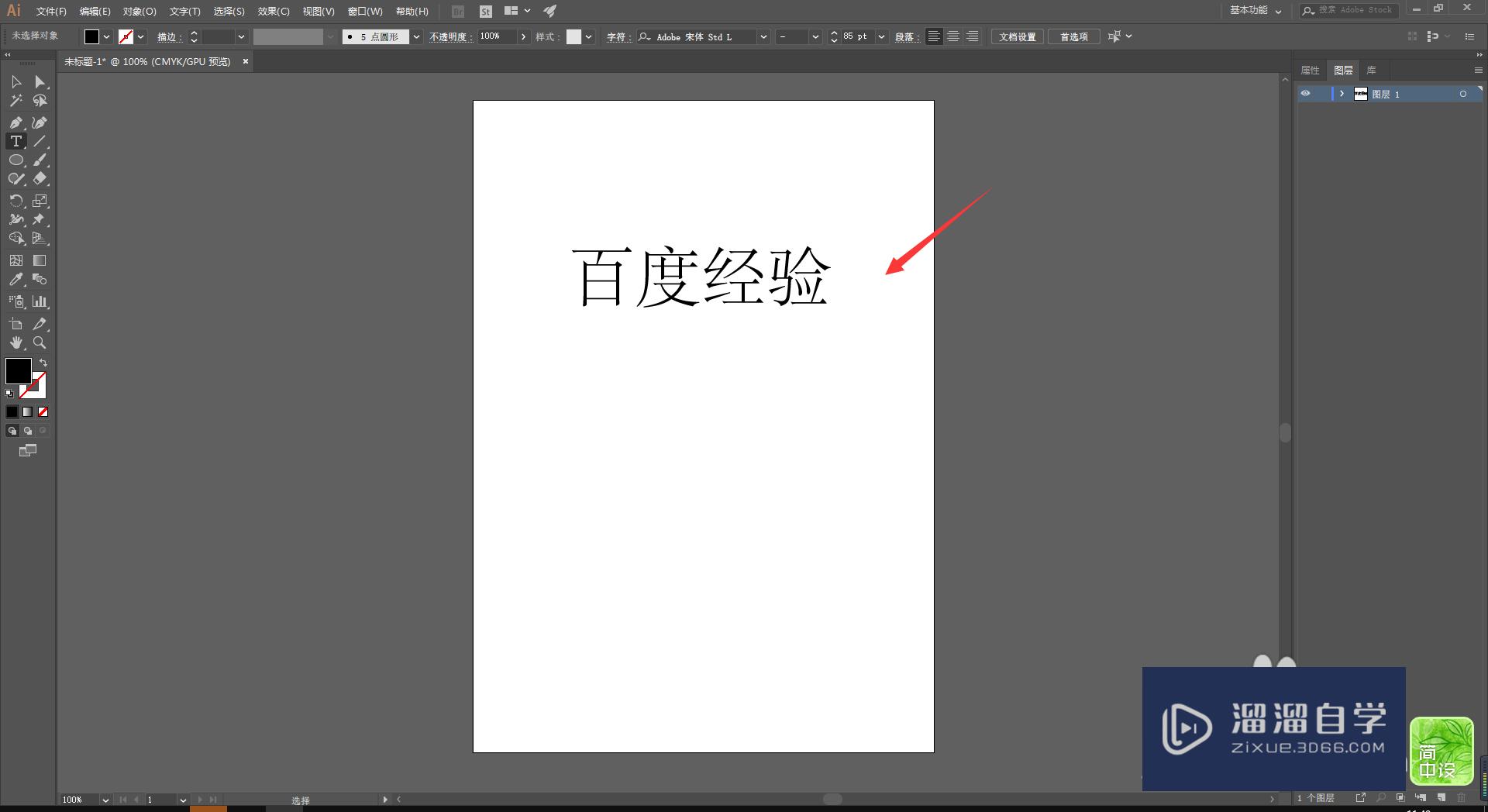Select the Rotate tool

(15, 201)
